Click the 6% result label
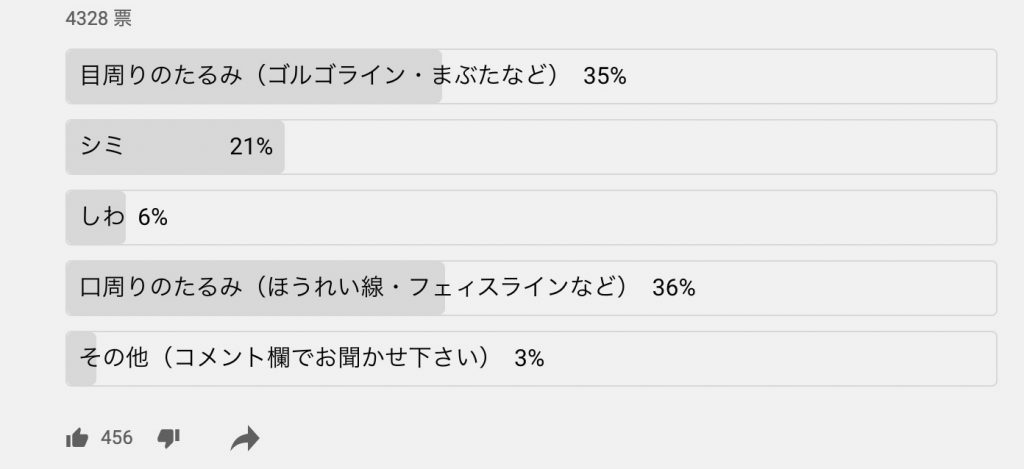1024x469 pixels. click(x=153, y=218)
